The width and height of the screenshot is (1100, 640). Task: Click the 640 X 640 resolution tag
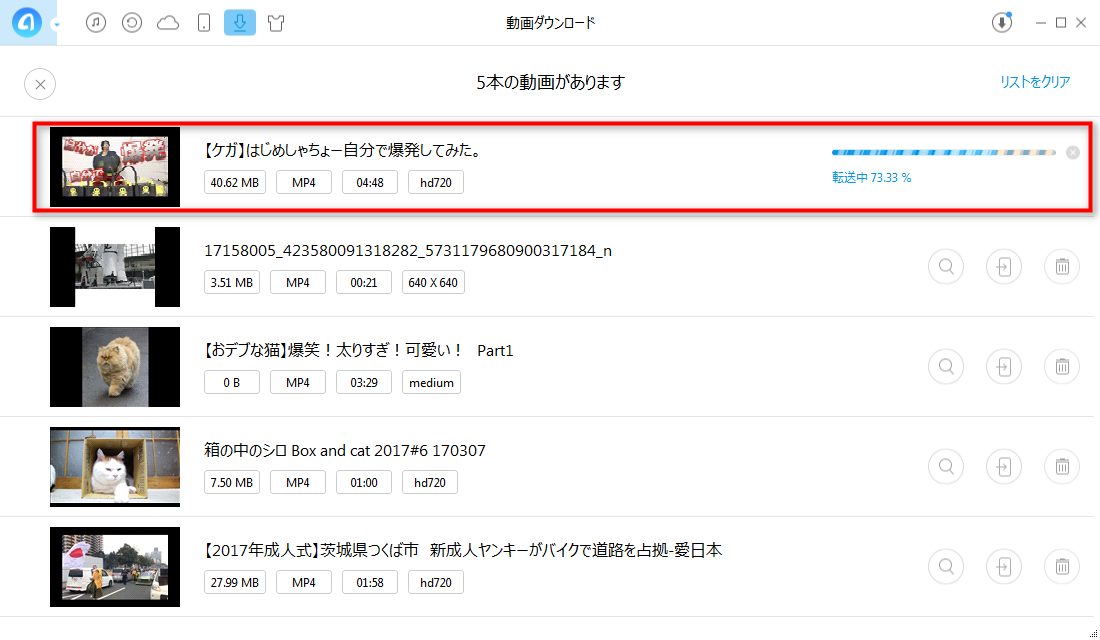(x=433, y=283)
